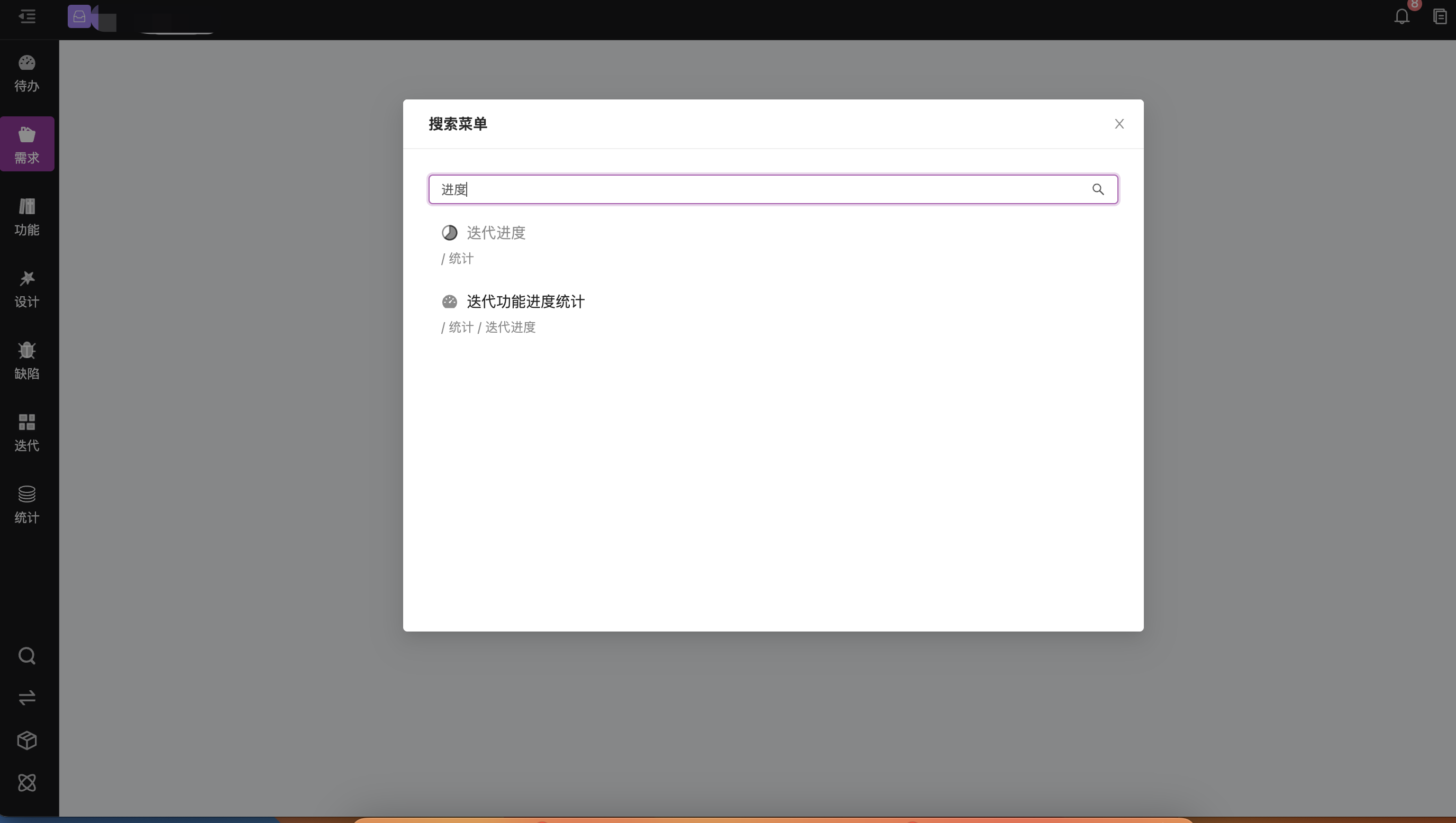Image resolution: width=1456 pixels, height=823 pixels.
Task: Open the document icon in the top right
Action: pyautogui.click(x=1440, y=16)
